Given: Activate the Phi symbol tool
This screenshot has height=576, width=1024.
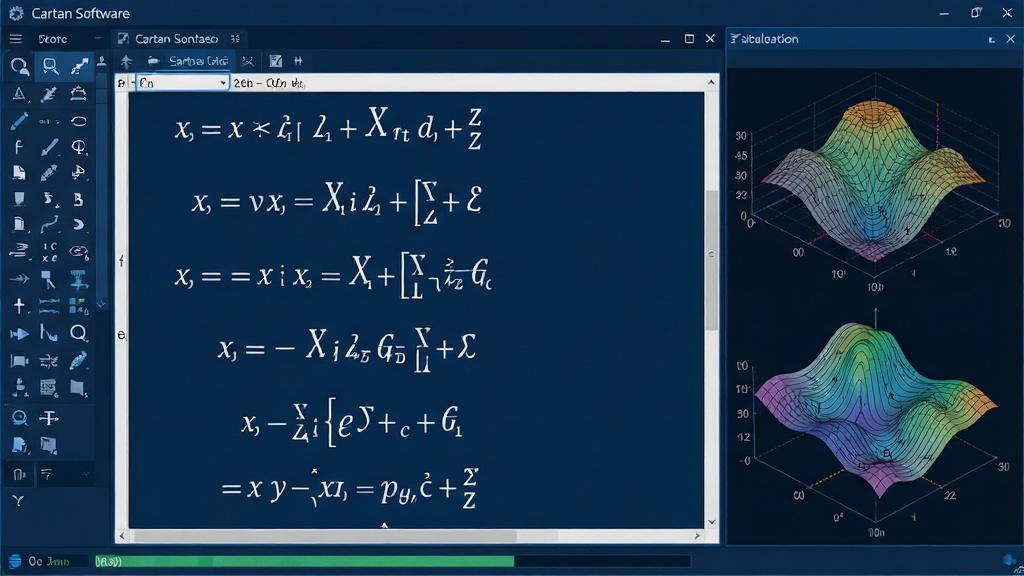Looking at the screenshot, I should tap(79, 147).
